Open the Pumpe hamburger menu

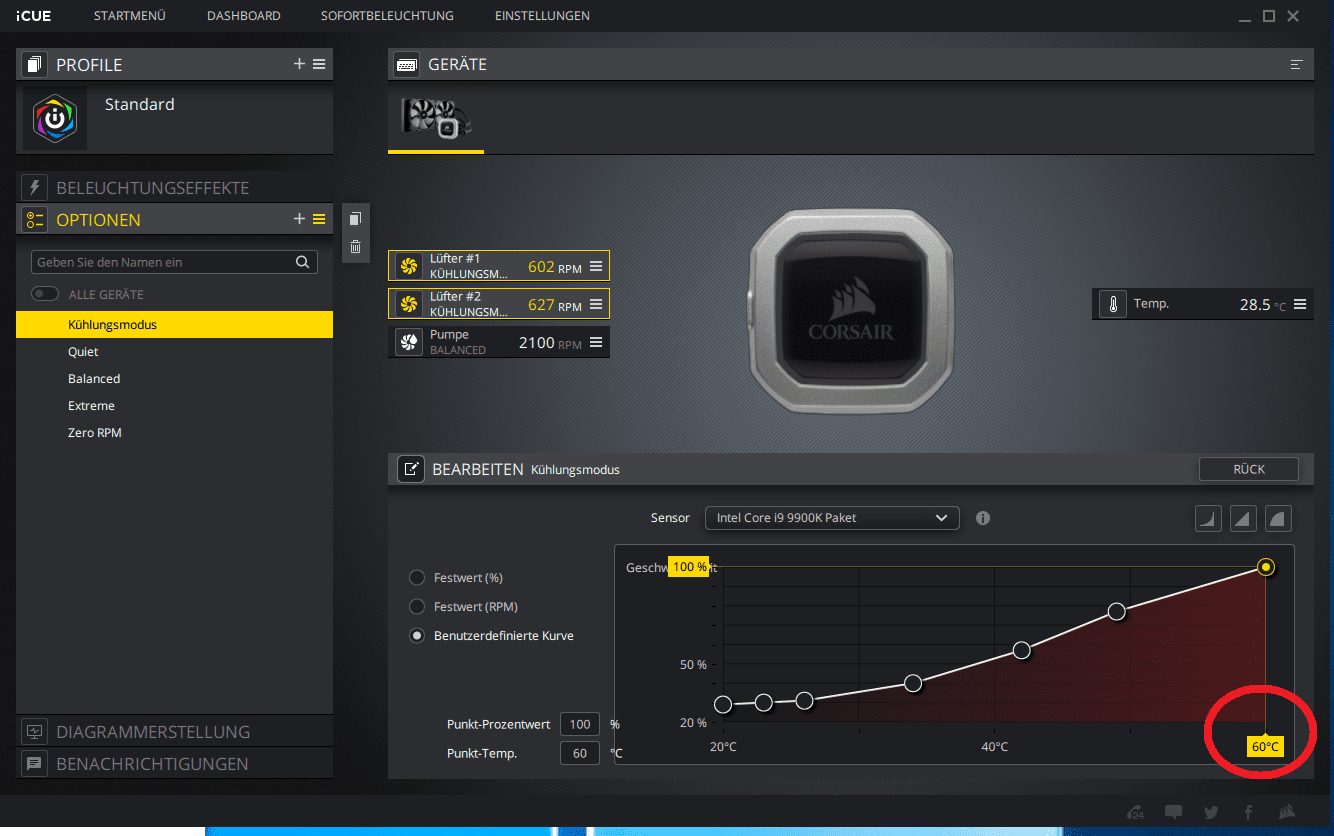point(596,342)
